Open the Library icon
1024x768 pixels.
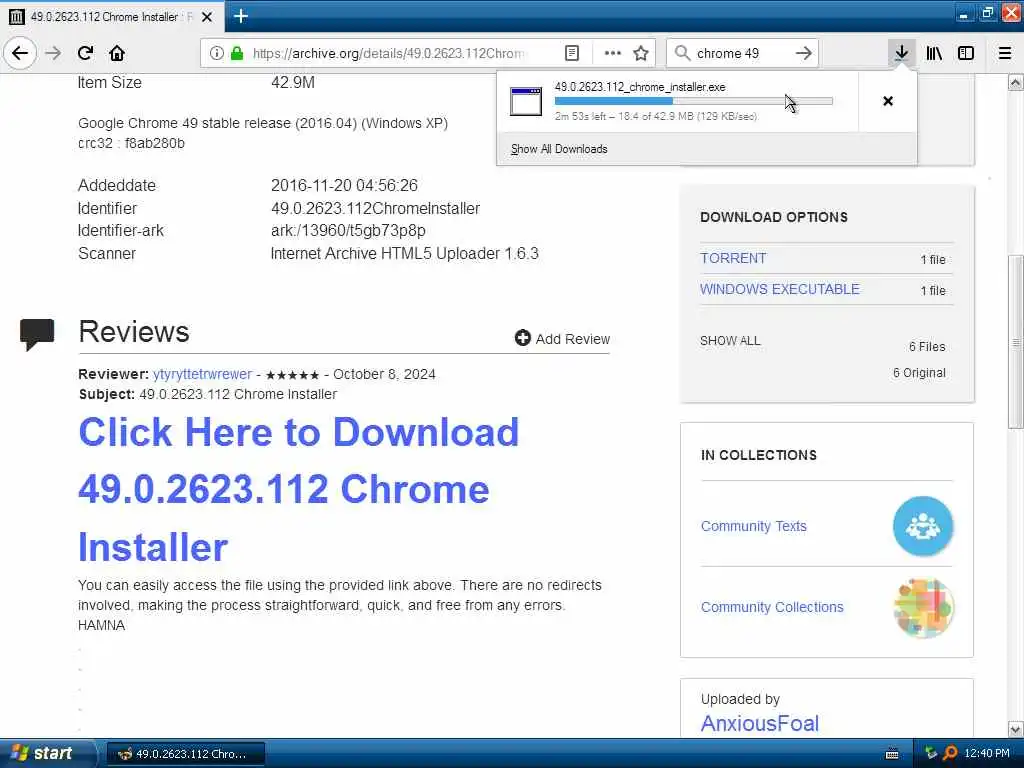[x=934, y=53]
